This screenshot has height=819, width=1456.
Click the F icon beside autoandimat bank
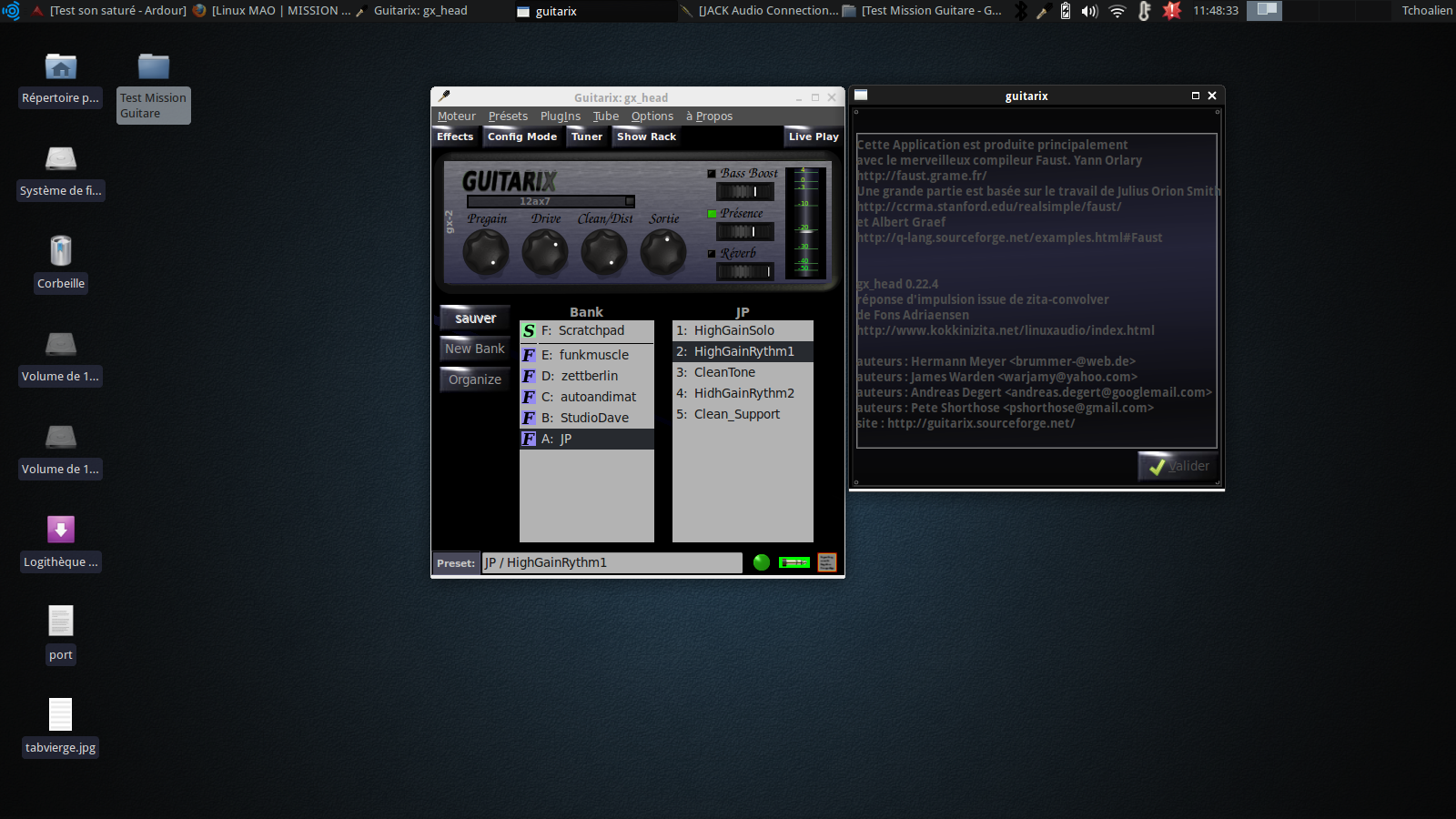[x=529, y=397]
